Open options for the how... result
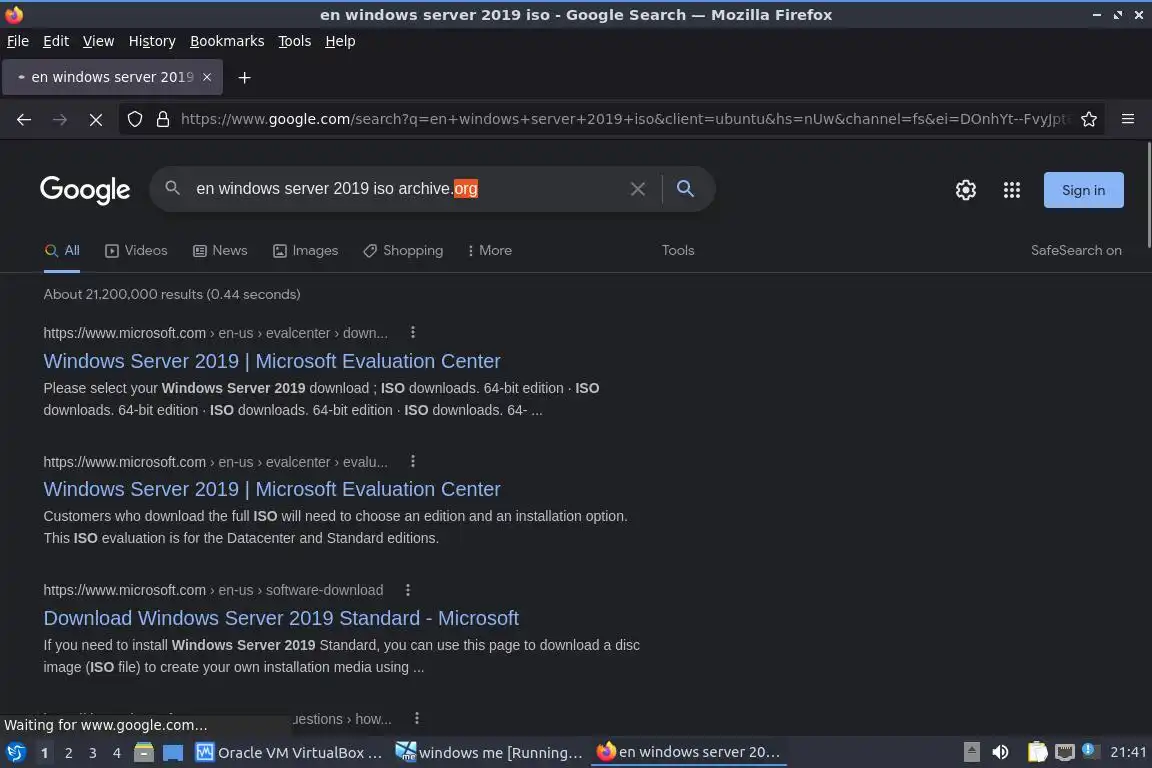 point(417,718)
